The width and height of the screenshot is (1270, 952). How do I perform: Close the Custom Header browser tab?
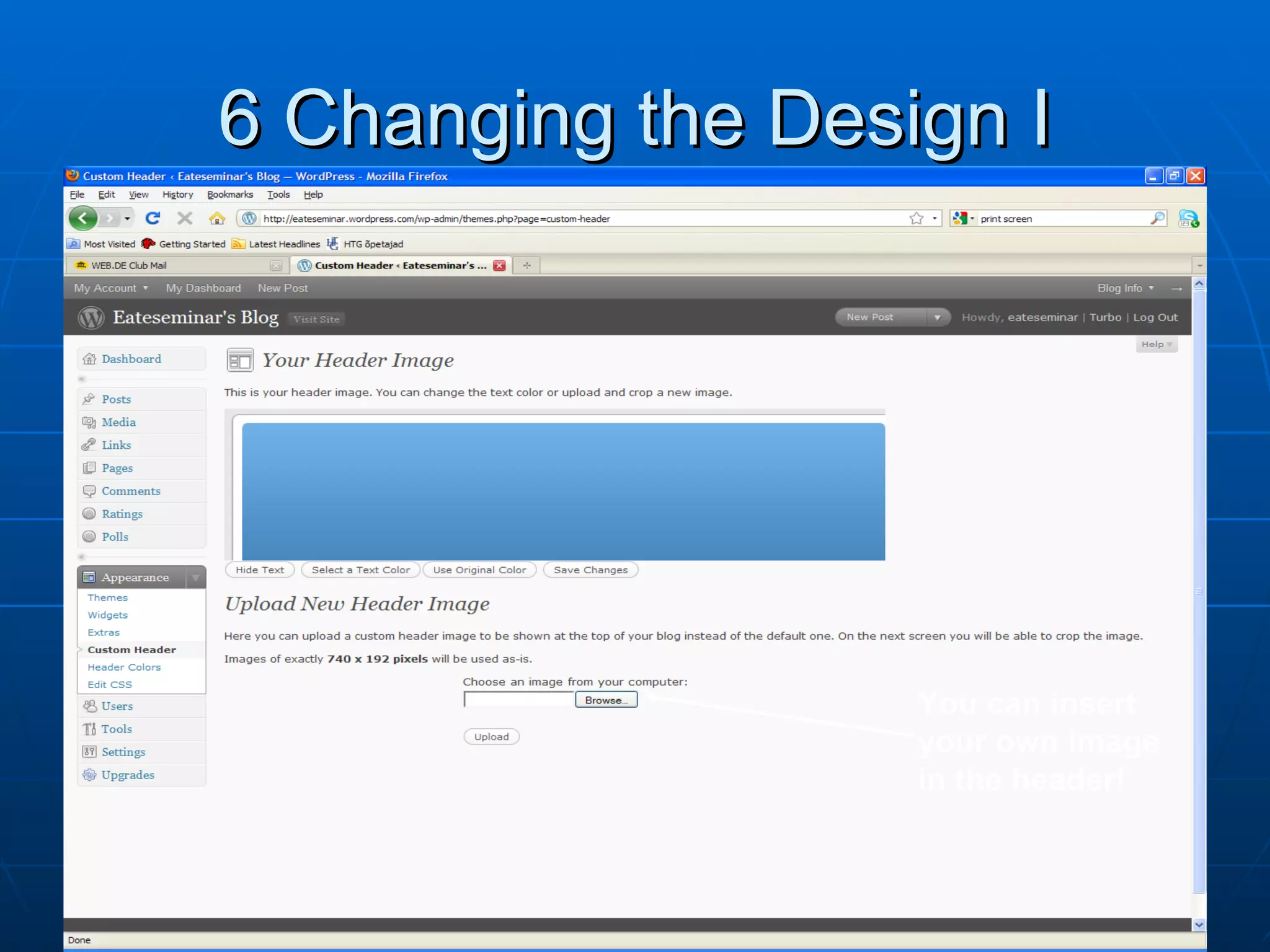pos(499,265)
